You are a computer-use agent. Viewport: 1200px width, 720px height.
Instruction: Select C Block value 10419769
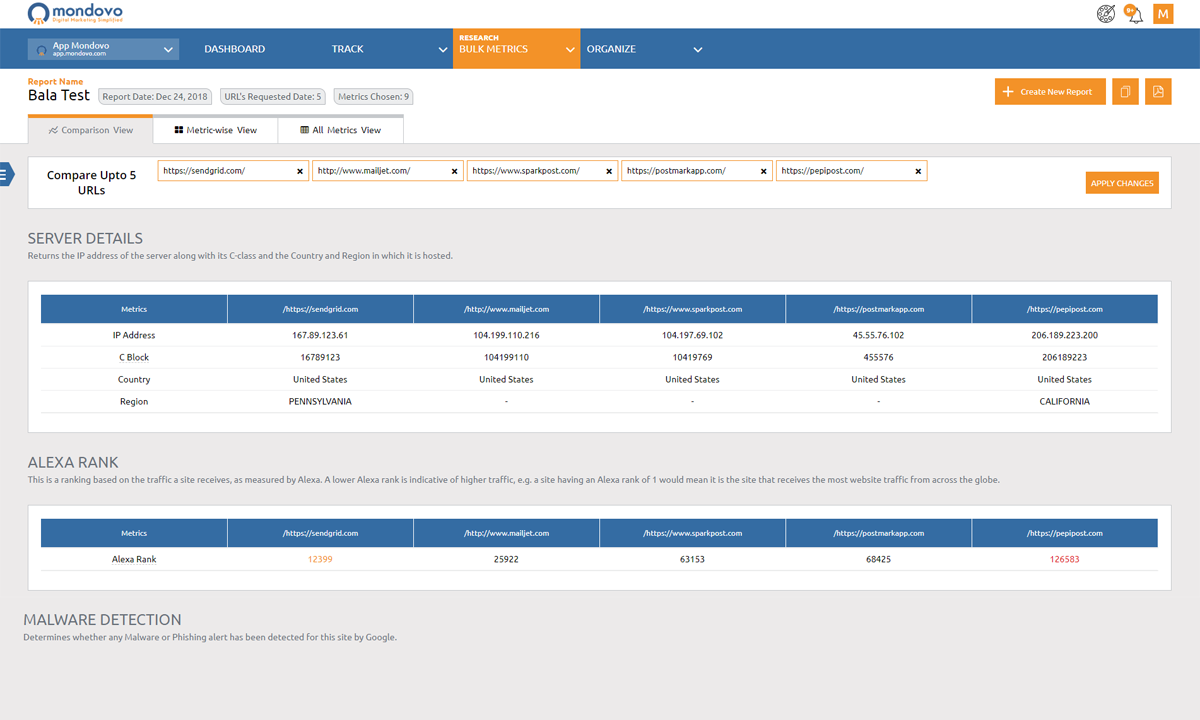(x=692, y=357)
